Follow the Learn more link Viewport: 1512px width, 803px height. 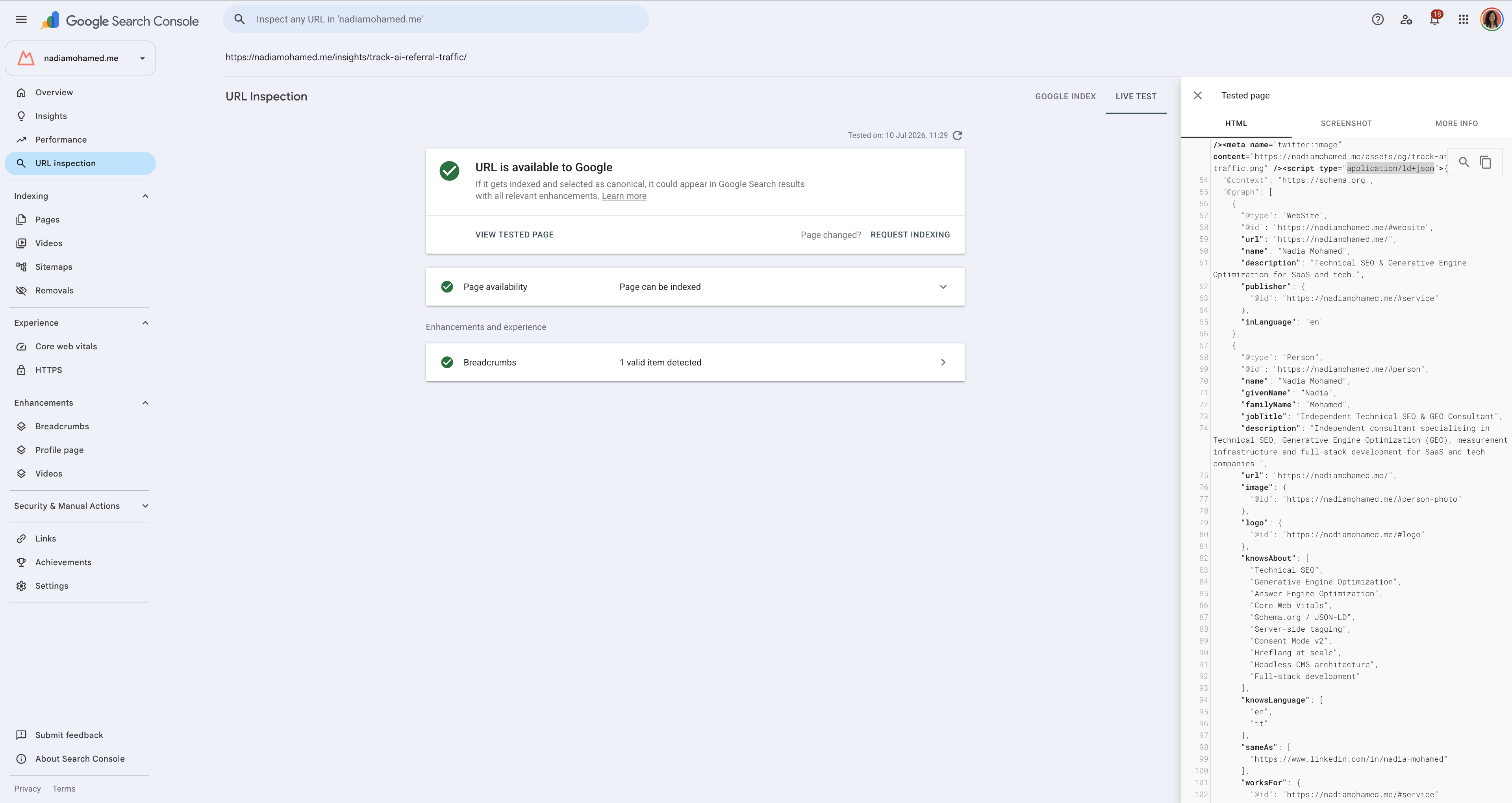[624, 196]
